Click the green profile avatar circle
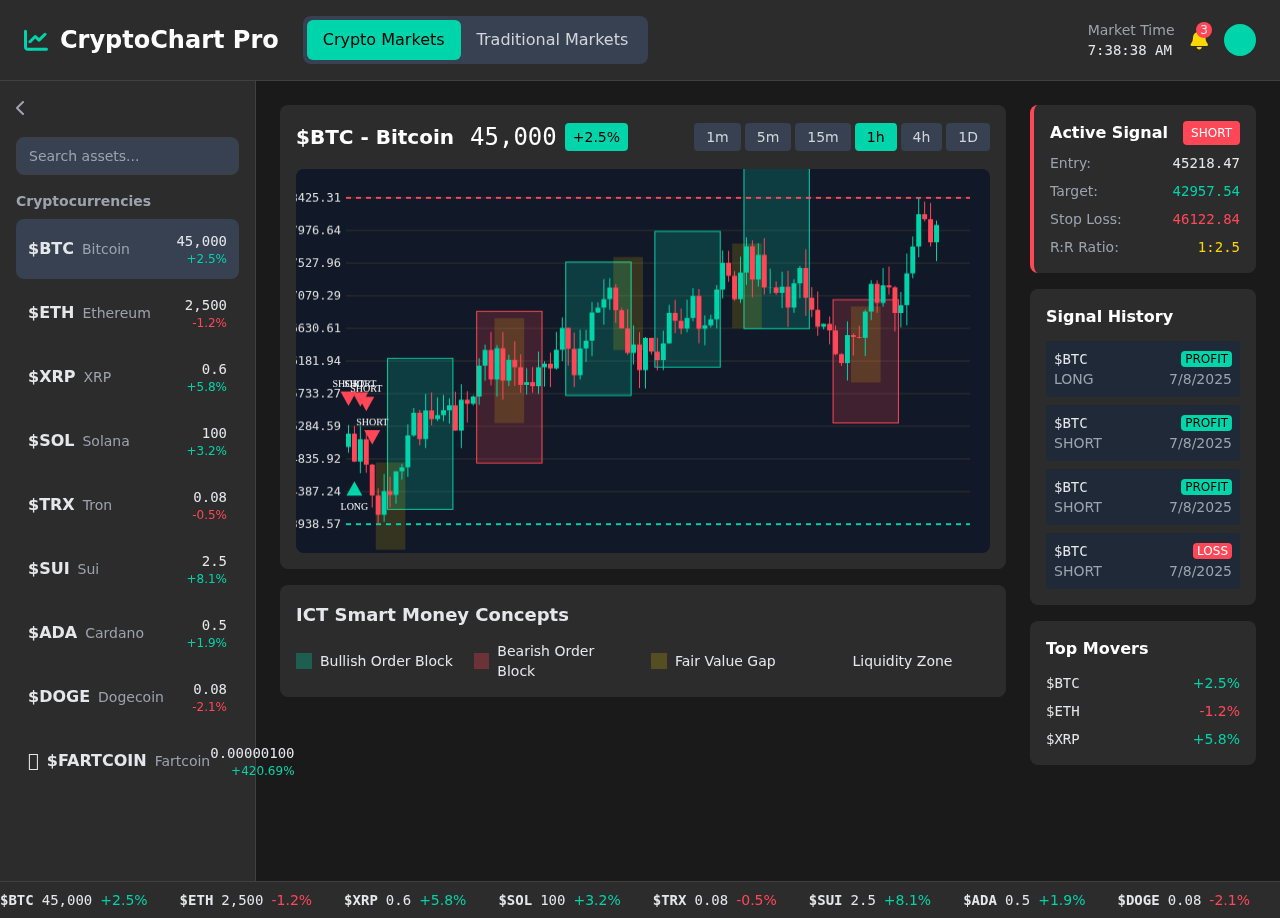 click(1240, 40)
